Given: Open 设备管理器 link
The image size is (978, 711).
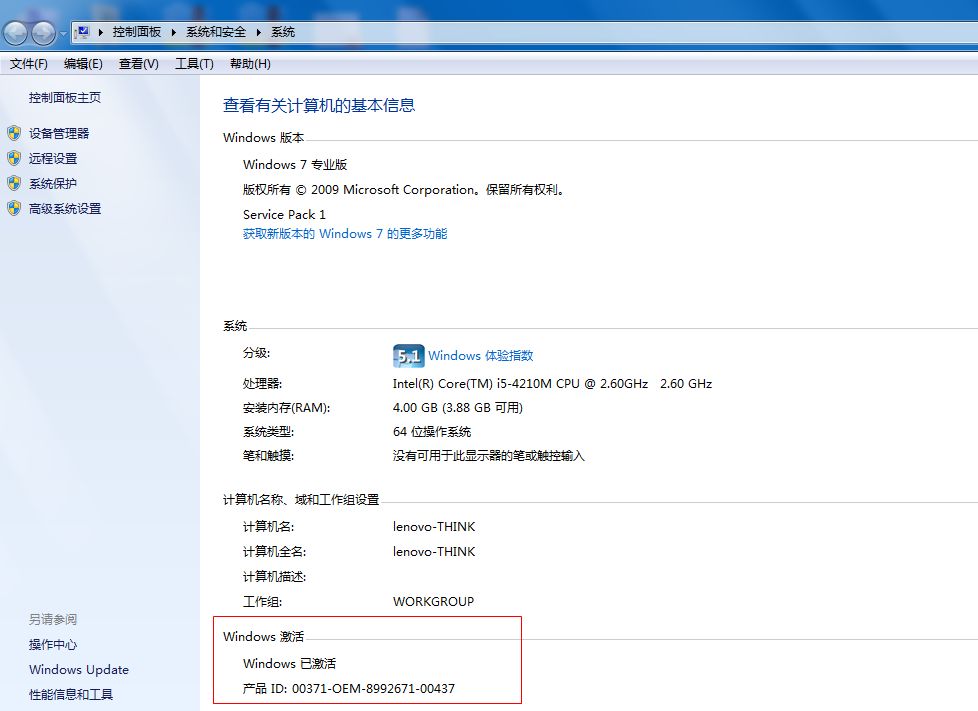Looking at the screenshot, I should coord(59,133).
